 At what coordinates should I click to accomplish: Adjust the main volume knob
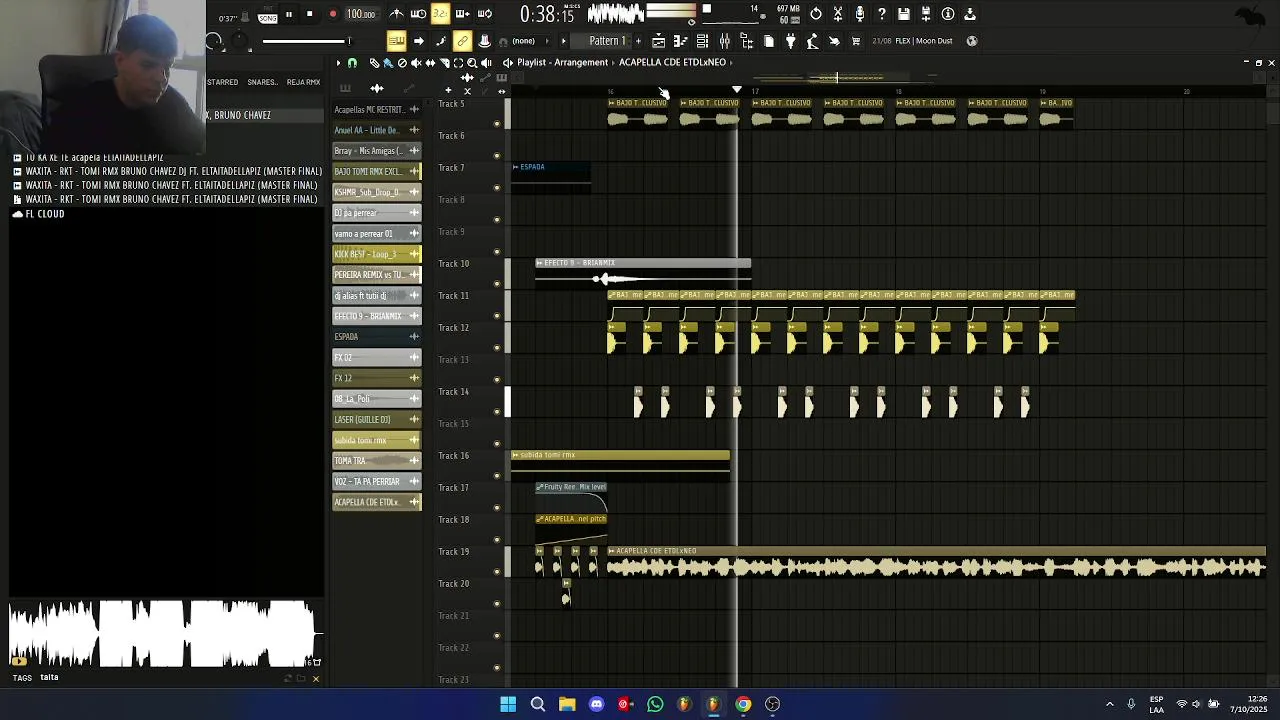pos(213,41)
